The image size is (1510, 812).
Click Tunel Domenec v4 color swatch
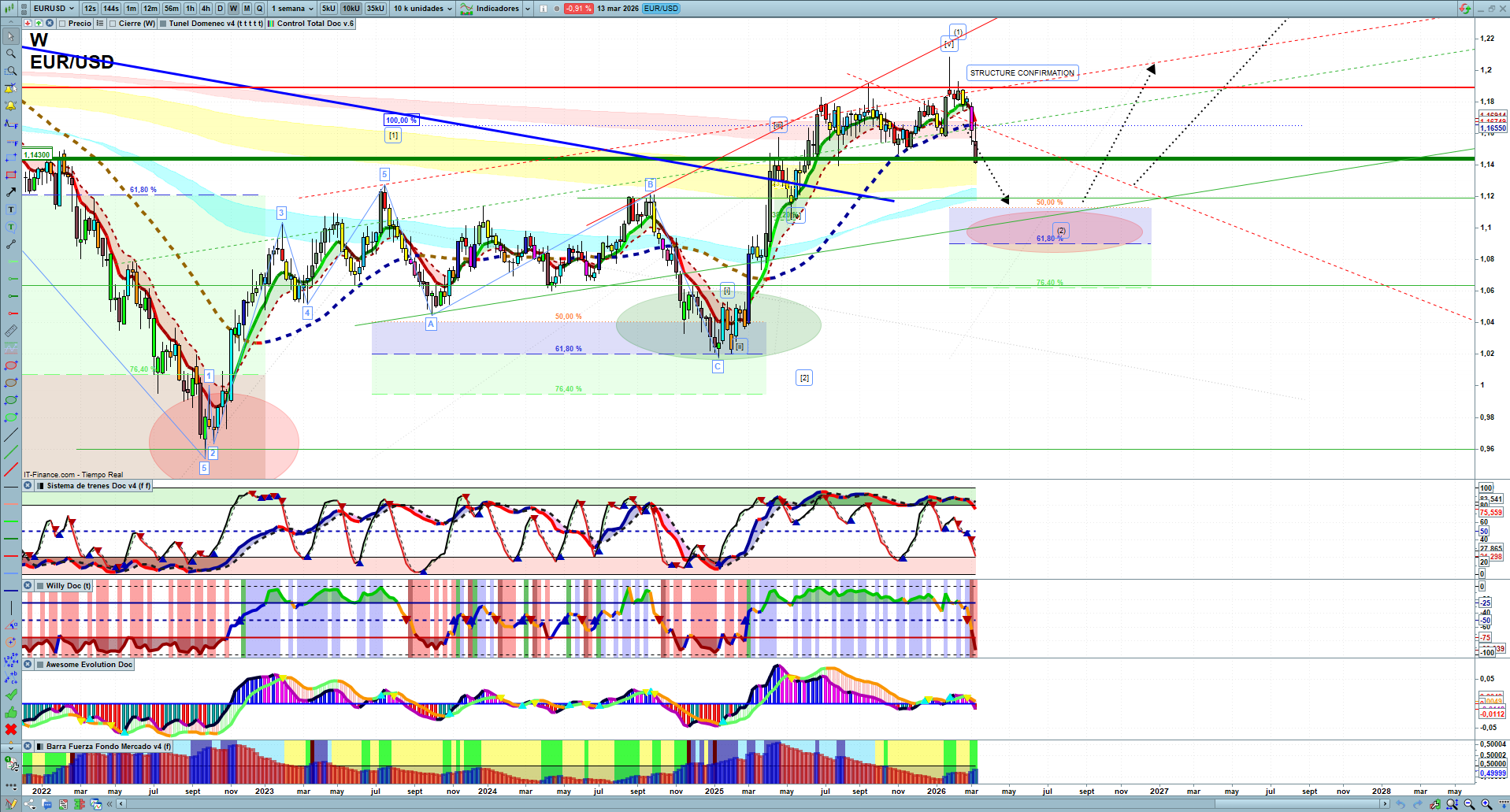click(x=163, y=24)
